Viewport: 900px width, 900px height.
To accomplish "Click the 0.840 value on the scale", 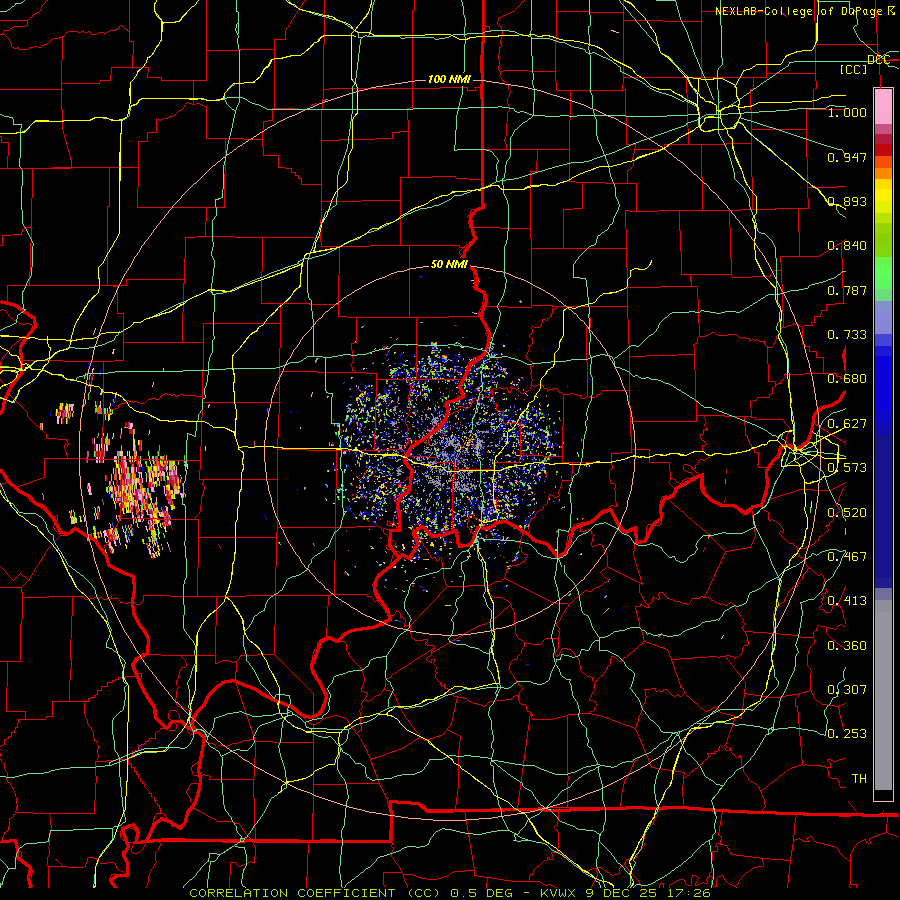I will pos(847,246).
